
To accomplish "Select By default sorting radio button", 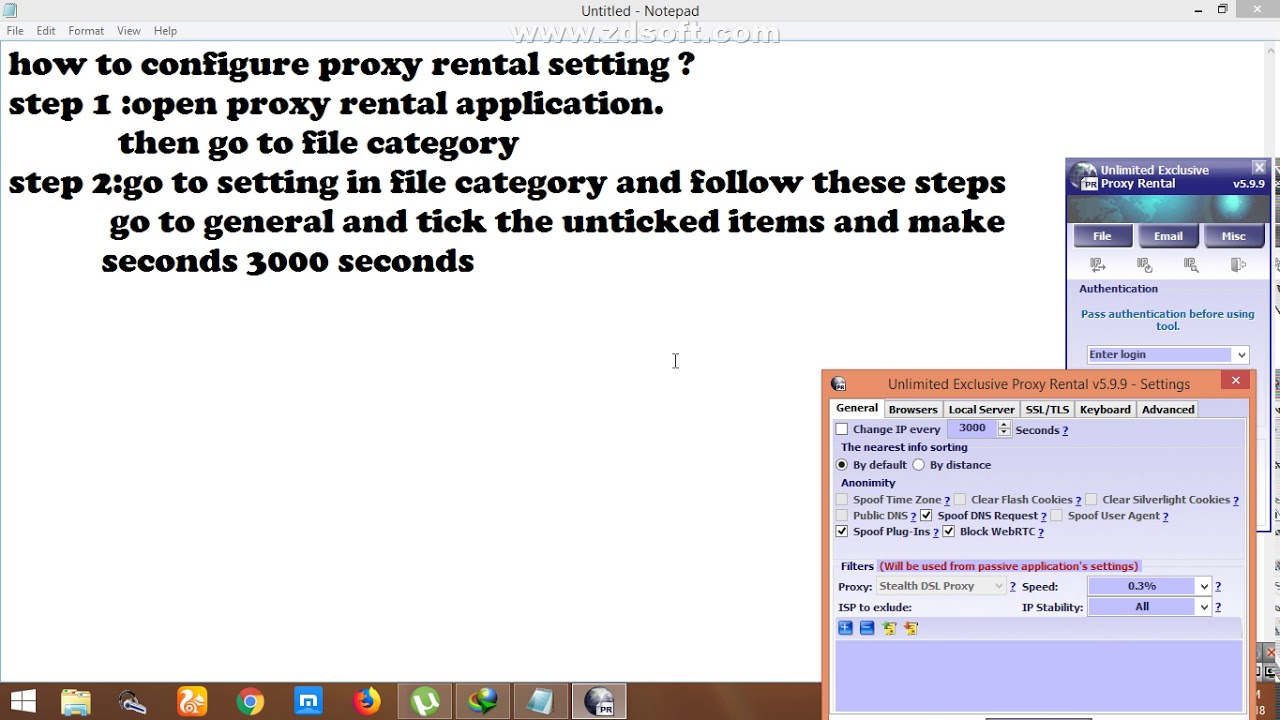I will pos(842,465).
